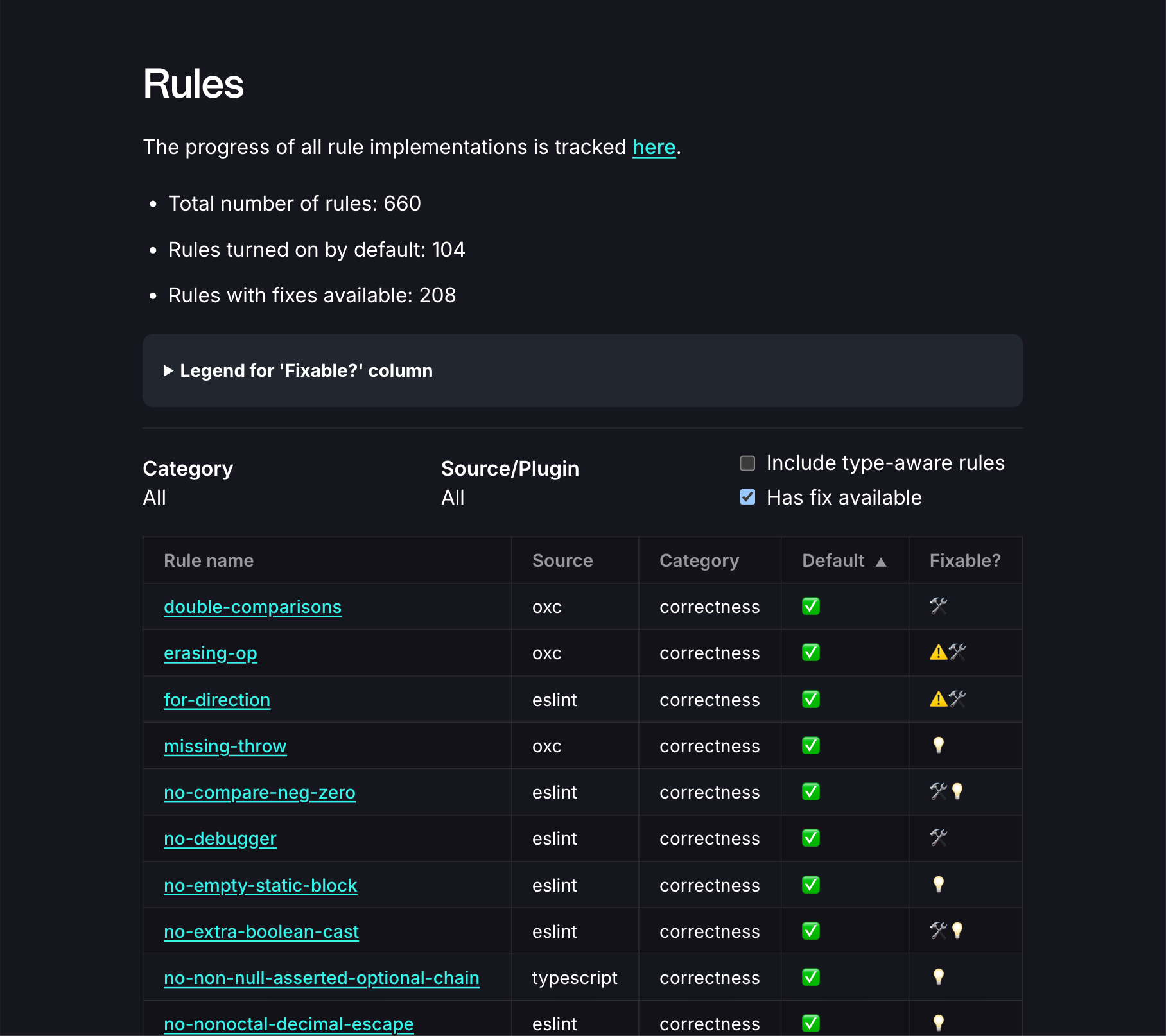The width and height of the screenshot is (1166, 1036).
Task: Open the Source/Plugin filter dropdown
Action: click(x=453, y=497)
